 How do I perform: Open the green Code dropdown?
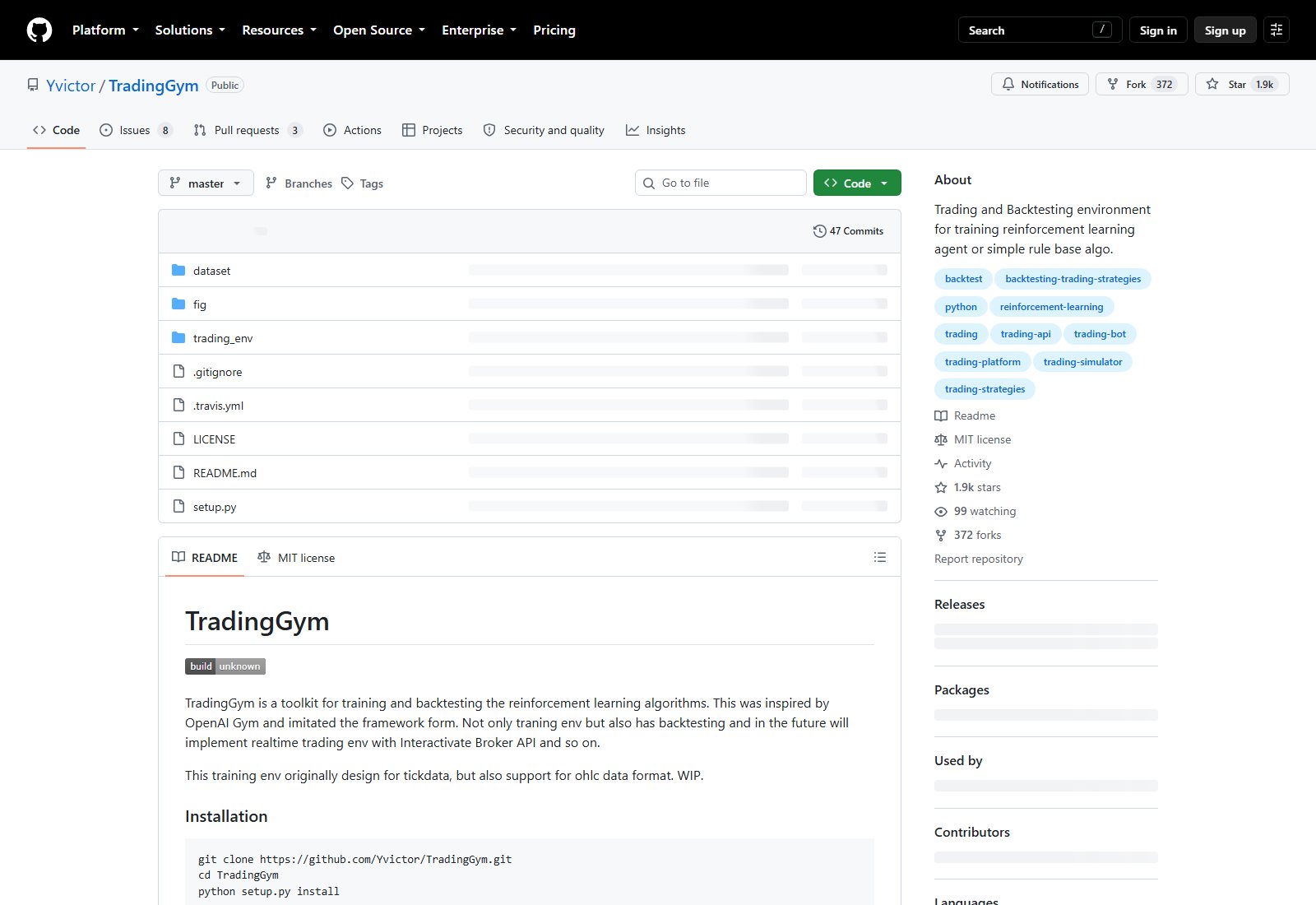tap(857, 183)
